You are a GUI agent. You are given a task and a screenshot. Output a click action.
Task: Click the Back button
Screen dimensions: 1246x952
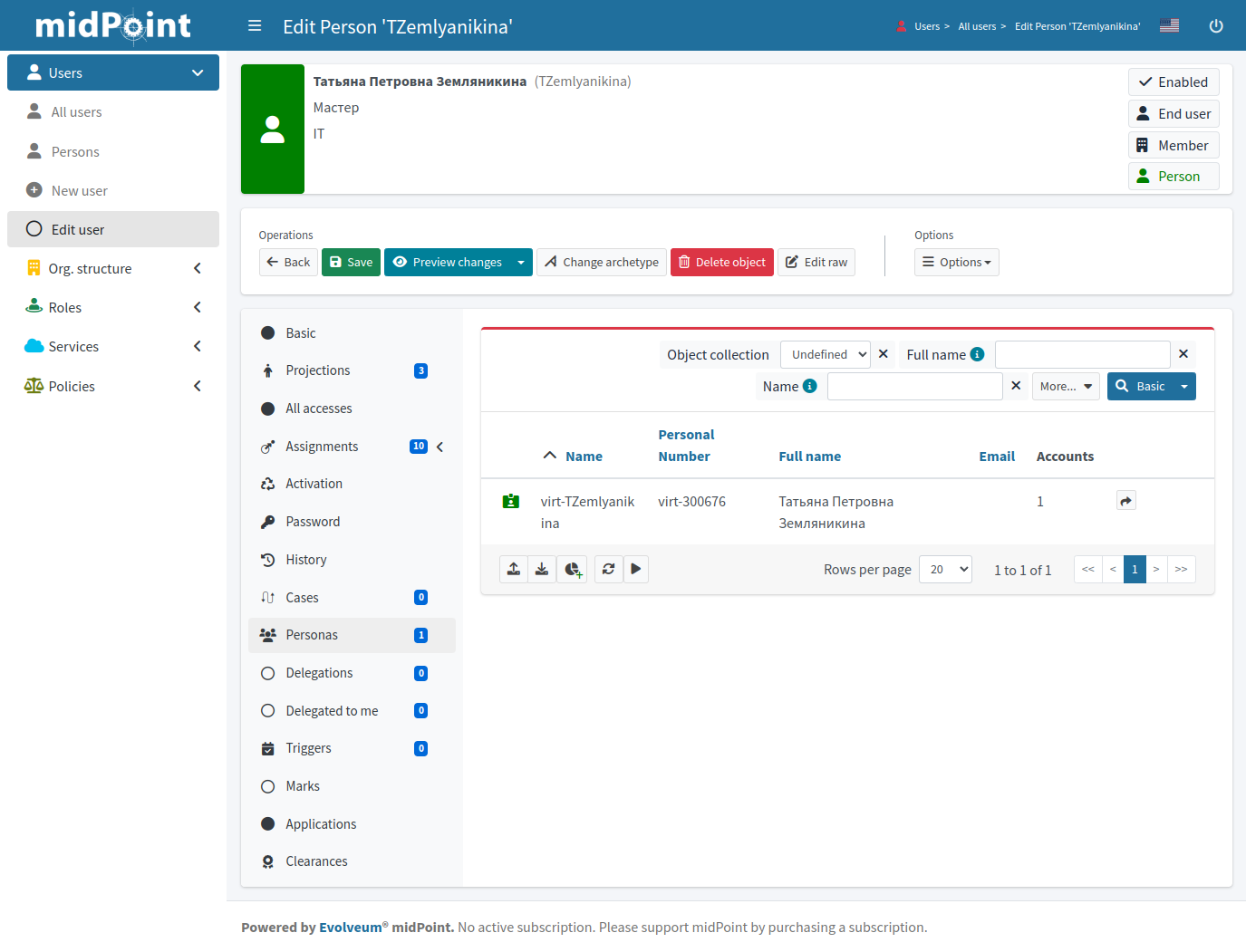click(288, 262)
